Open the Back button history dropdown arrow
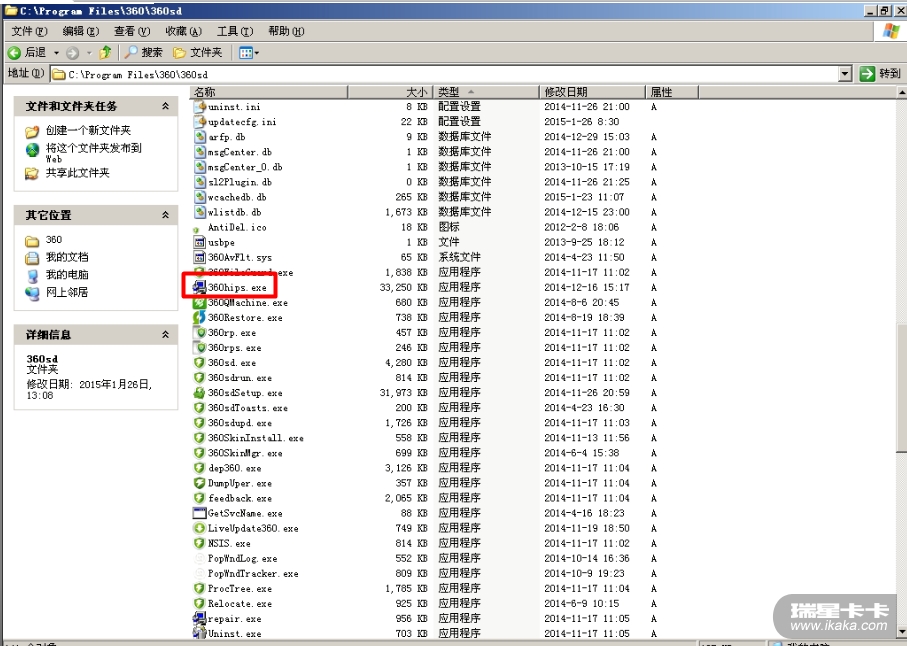Screen dimensions: 907x646 click(56, 53)
